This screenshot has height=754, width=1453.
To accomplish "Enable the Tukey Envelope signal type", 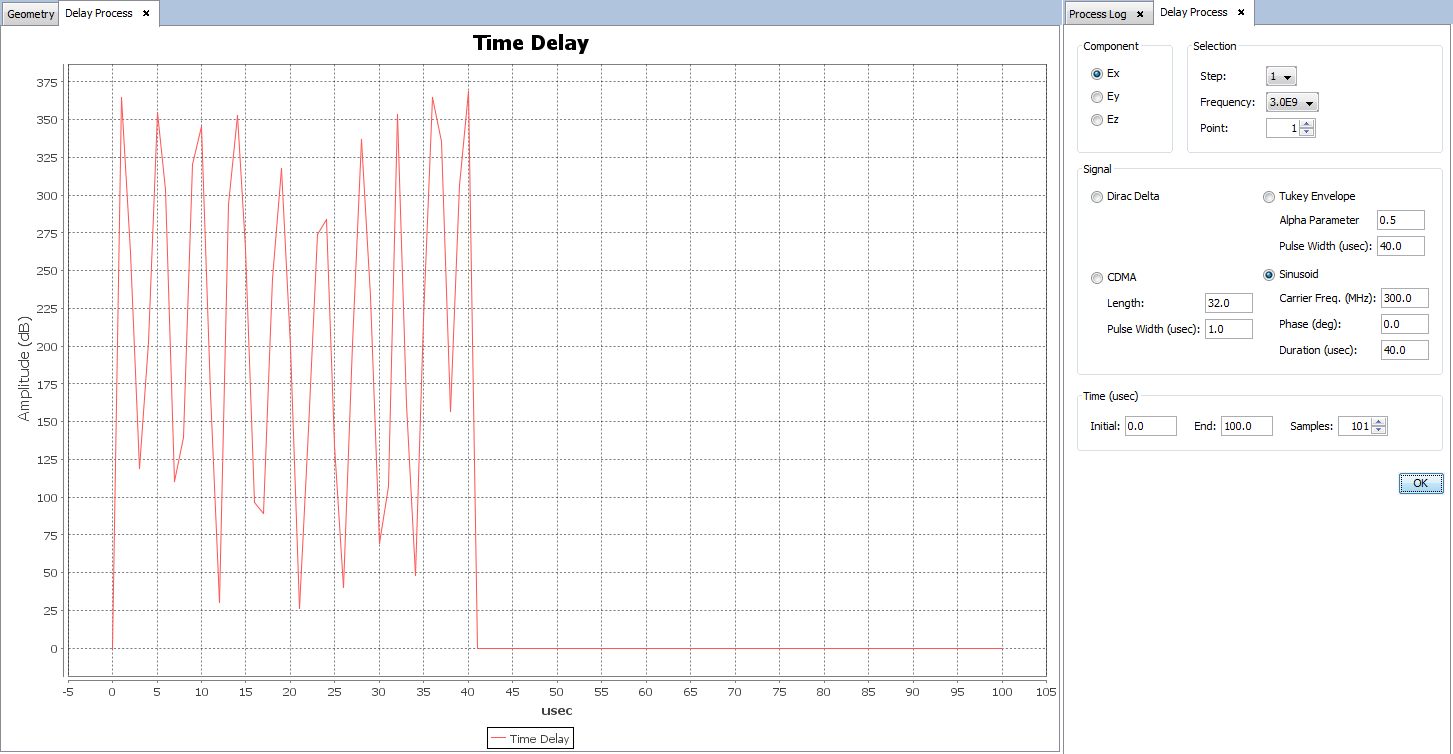I will click(x=1269, y=197).
